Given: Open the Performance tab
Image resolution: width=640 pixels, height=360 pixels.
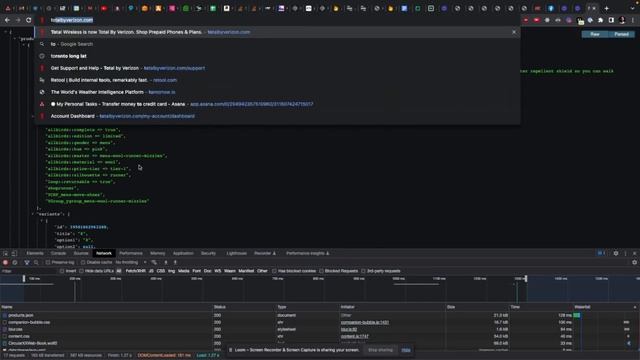Looking at the screenshot, I should (131, 253).
